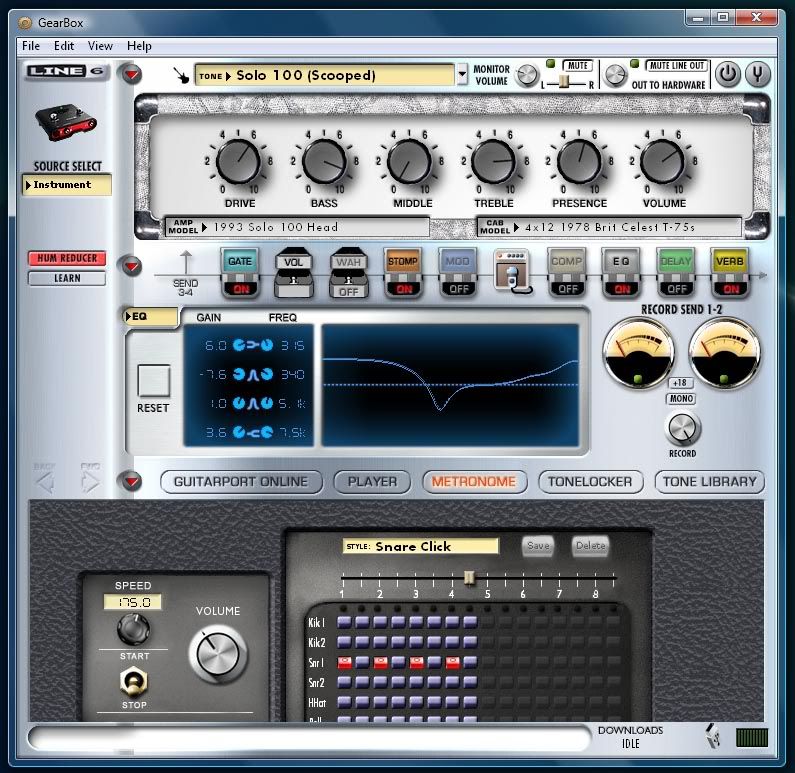
Task: Save the metronome style
Action: click(x=538, y=546)
